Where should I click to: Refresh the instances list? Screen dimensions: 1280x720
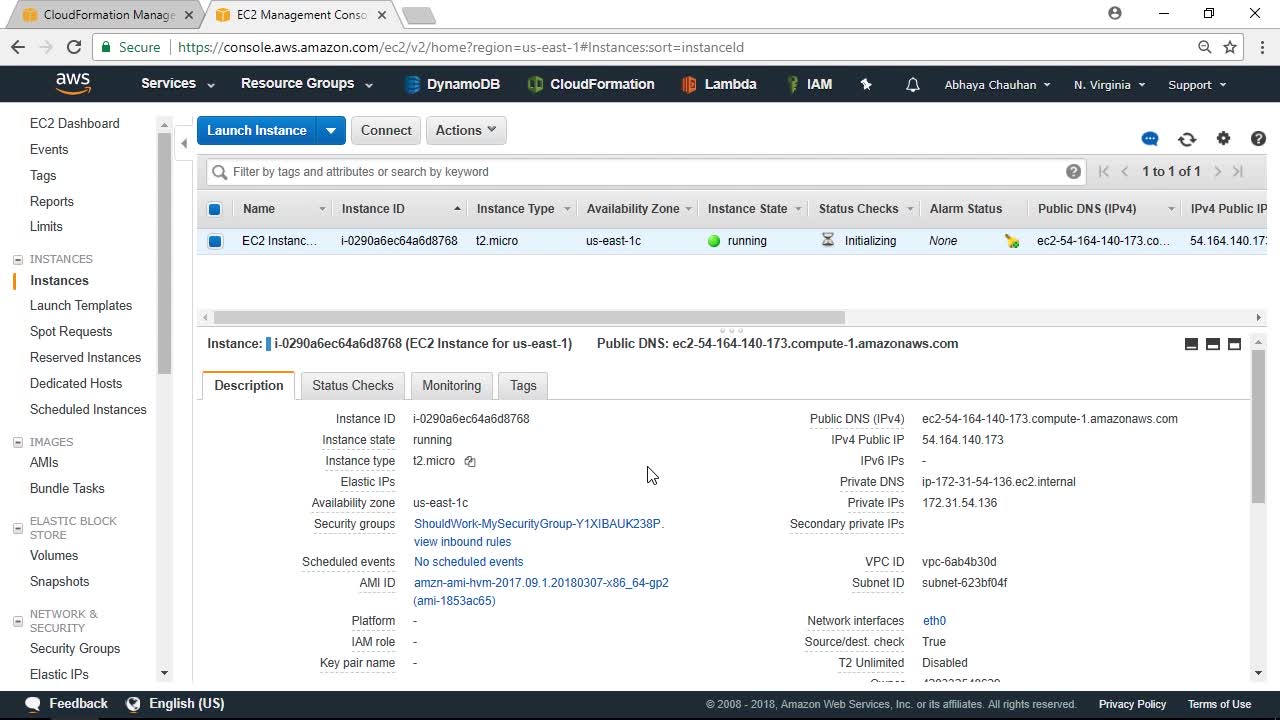coord(1187,139)
